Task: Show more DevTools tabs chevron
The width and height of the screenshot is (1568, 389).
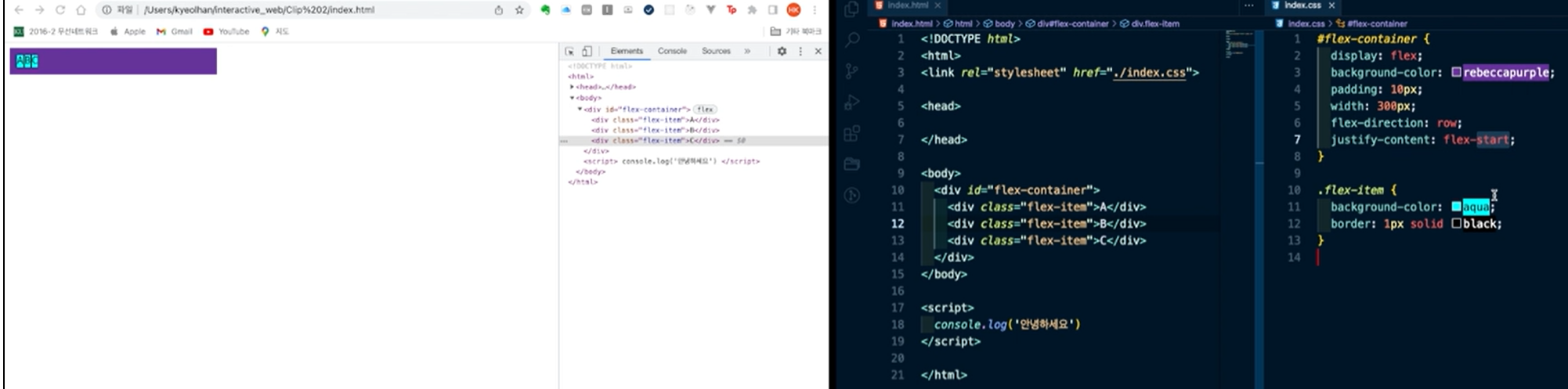Action: click(747, 51)
